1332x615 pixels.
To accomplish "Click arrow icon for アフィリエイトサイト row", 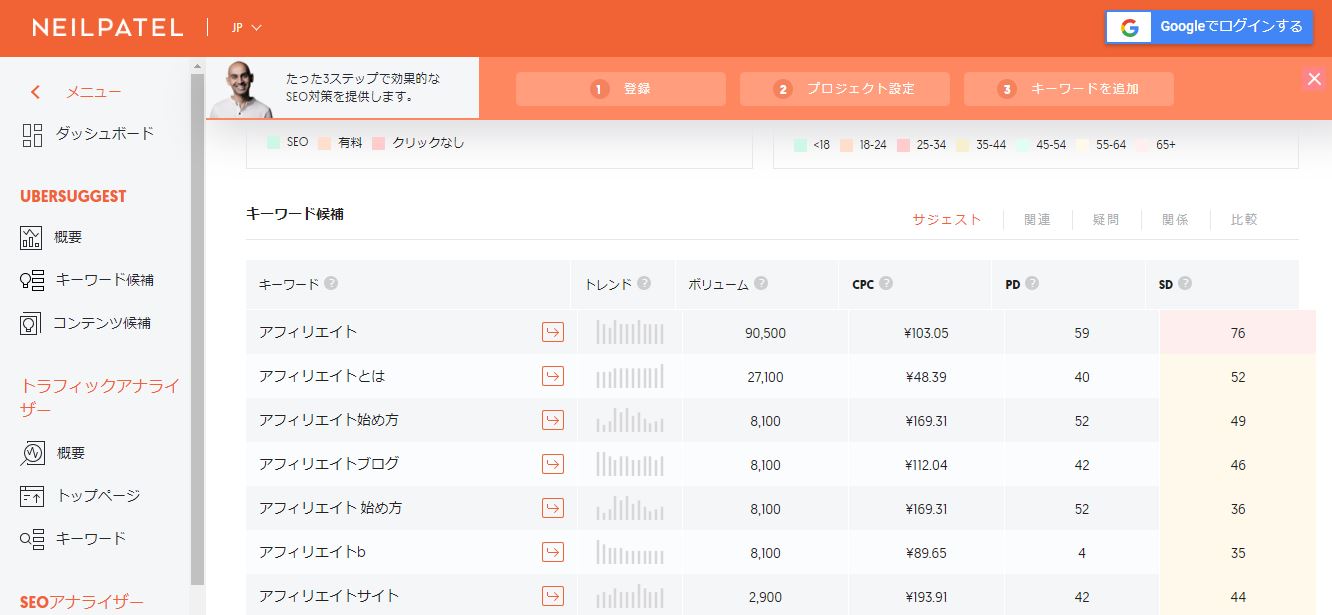I will (x=552, y=596).
